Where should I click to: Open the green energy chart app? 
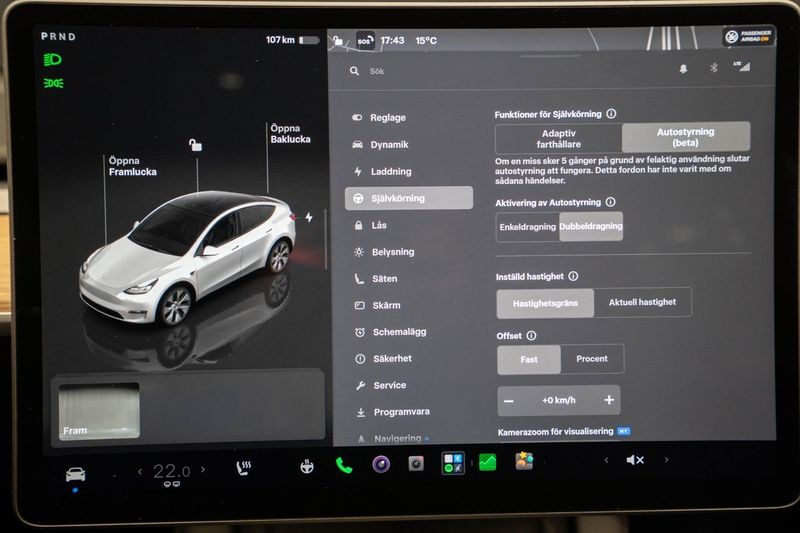pos(488,462)
